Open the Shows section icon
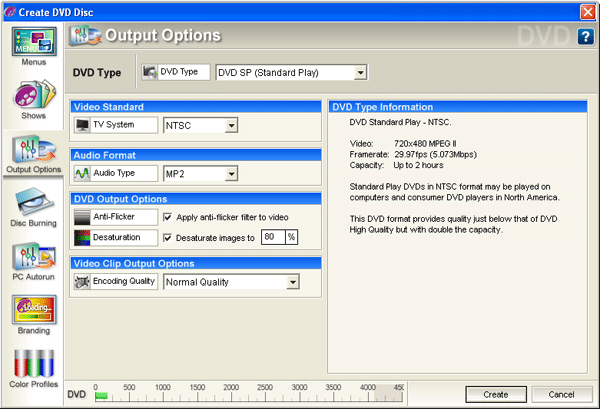Image resolution: width=600 pixels, height=409 pixels. (x=34, y=94)
